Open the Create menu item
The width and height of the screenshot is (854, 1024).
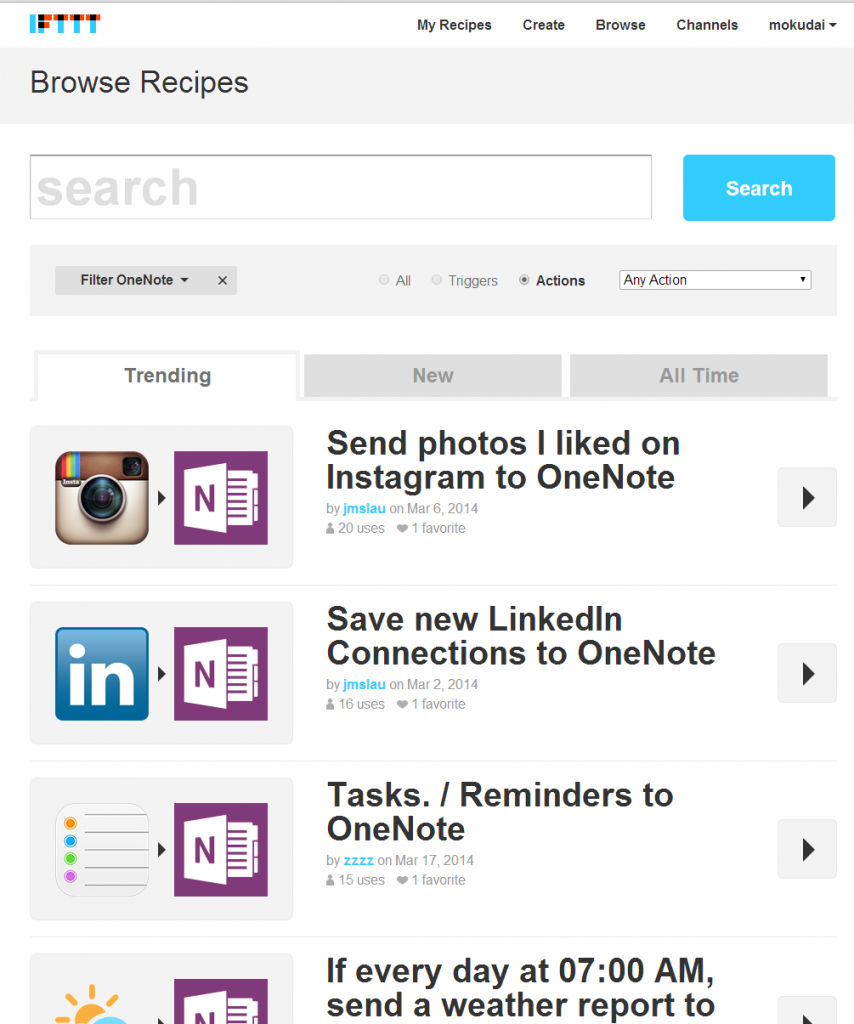(543, 25)
